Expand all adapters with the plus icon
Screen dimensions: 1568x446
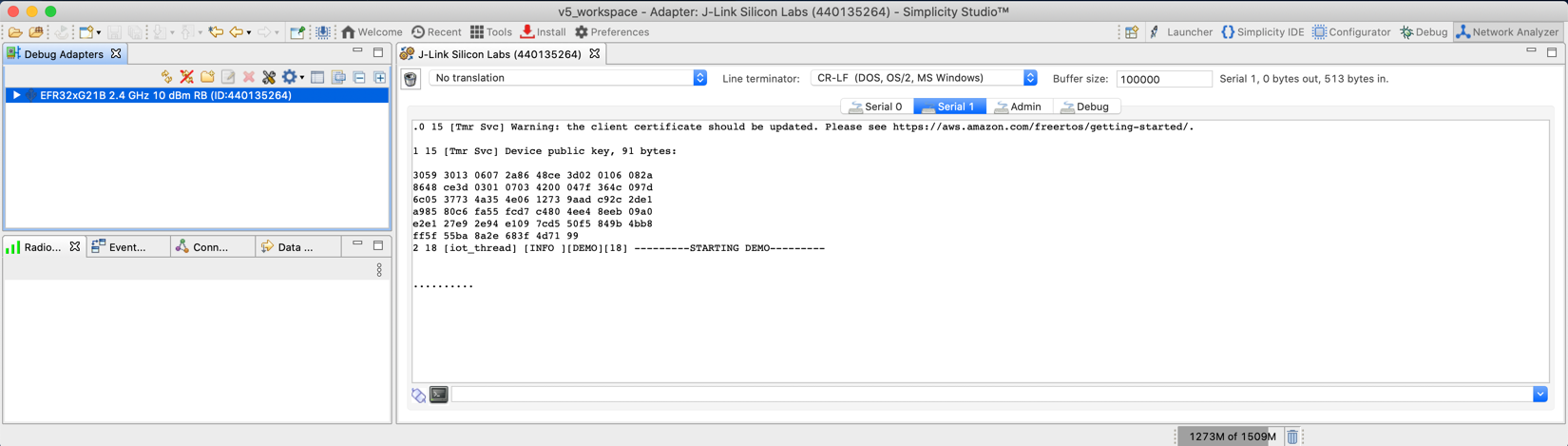380,77
